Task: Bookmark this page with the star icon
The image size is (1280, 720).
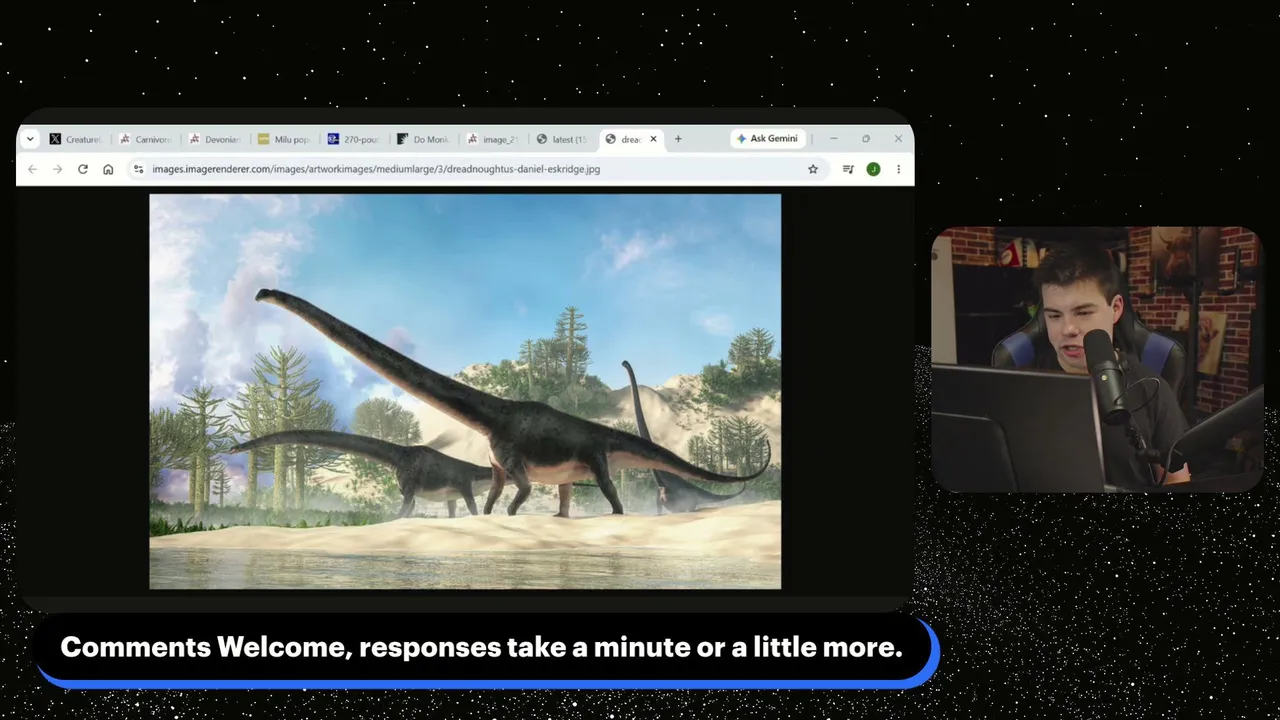Action: pyautogui.click(x=813, y=169)
